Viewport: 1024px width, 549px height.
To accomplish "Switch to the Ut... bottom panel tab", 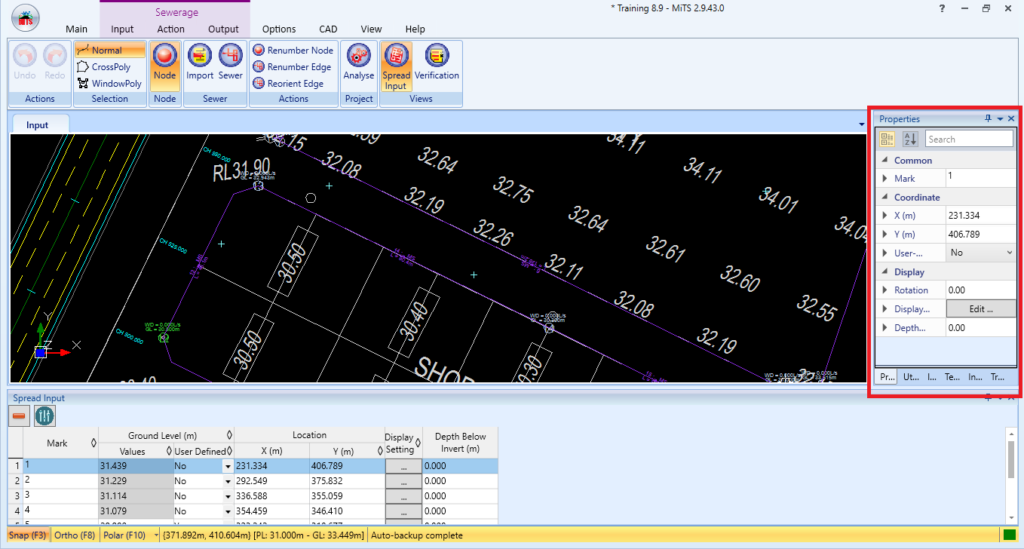I will 910,377.
